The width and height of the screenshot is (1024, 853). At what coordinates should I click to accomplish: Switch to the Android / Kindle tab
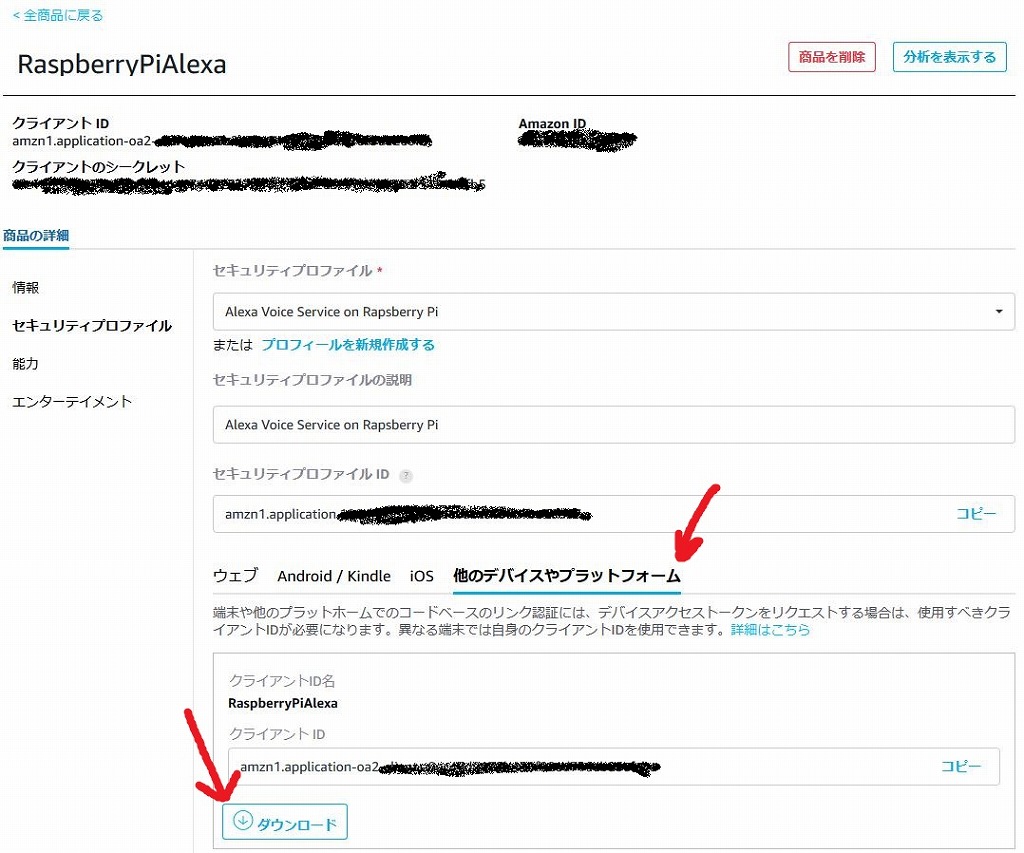[x=334, y=575]
